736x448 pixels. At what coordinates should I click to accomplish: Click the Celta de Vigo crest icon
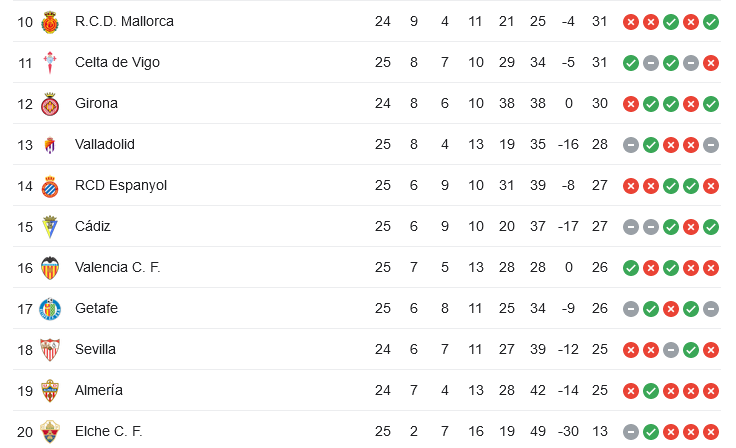[x=50, y=63]
